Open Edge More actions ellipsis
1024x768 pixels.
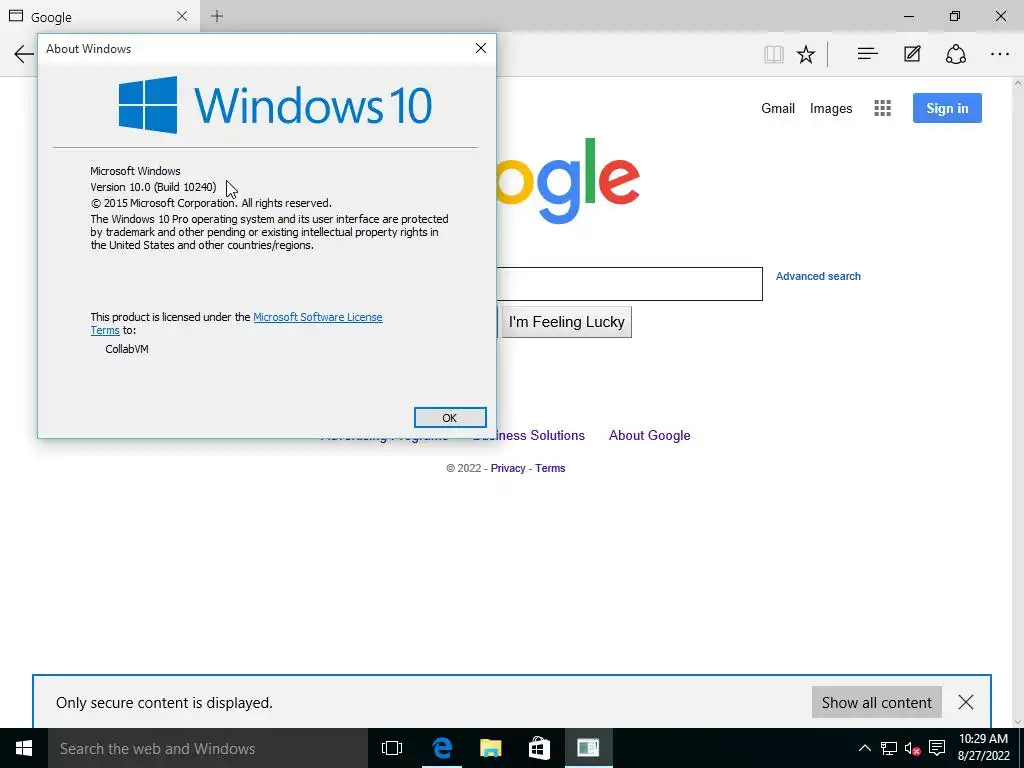click(1000, 54)
